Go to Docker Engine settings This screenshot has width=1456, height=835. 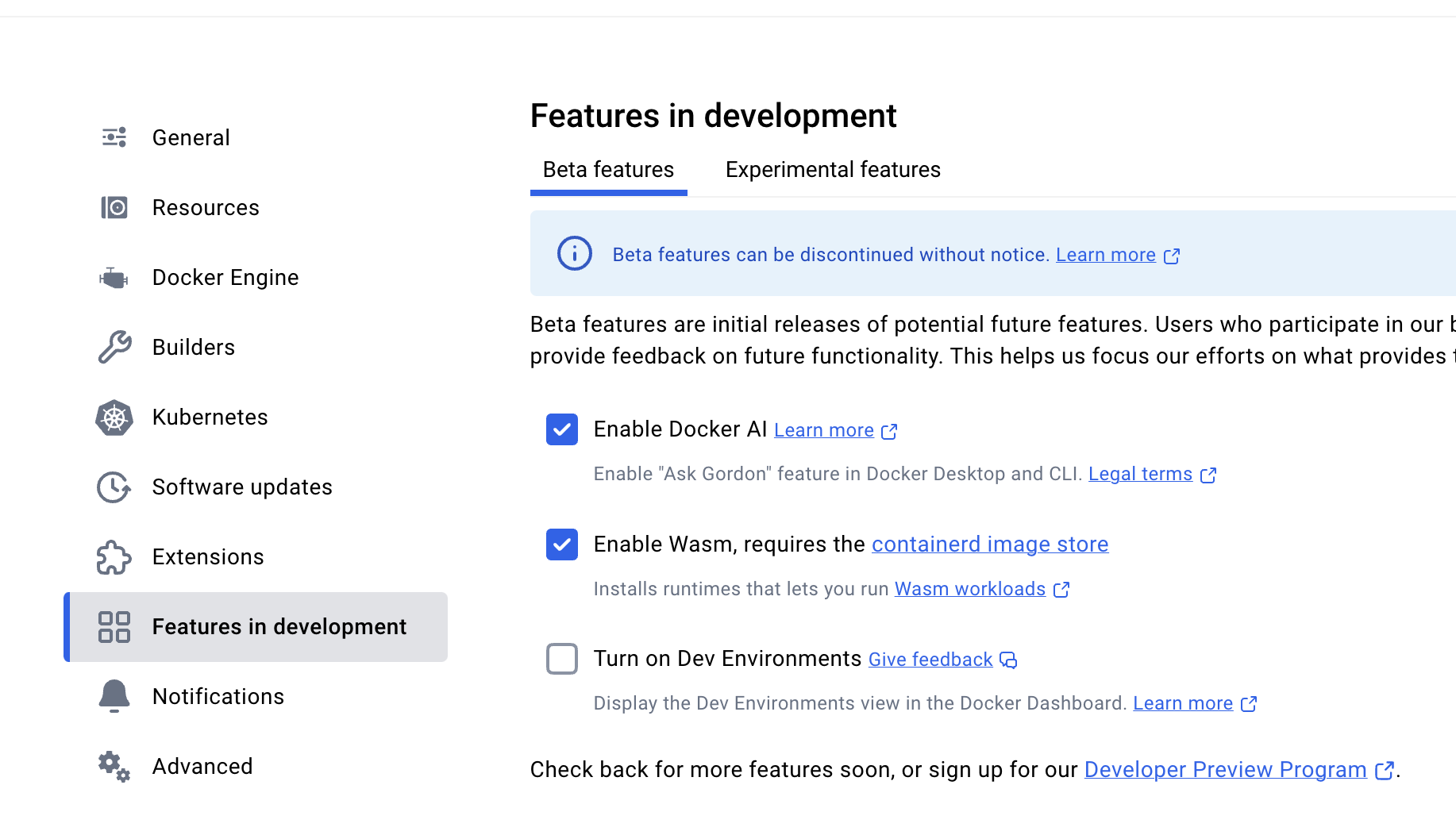(256, 278)
